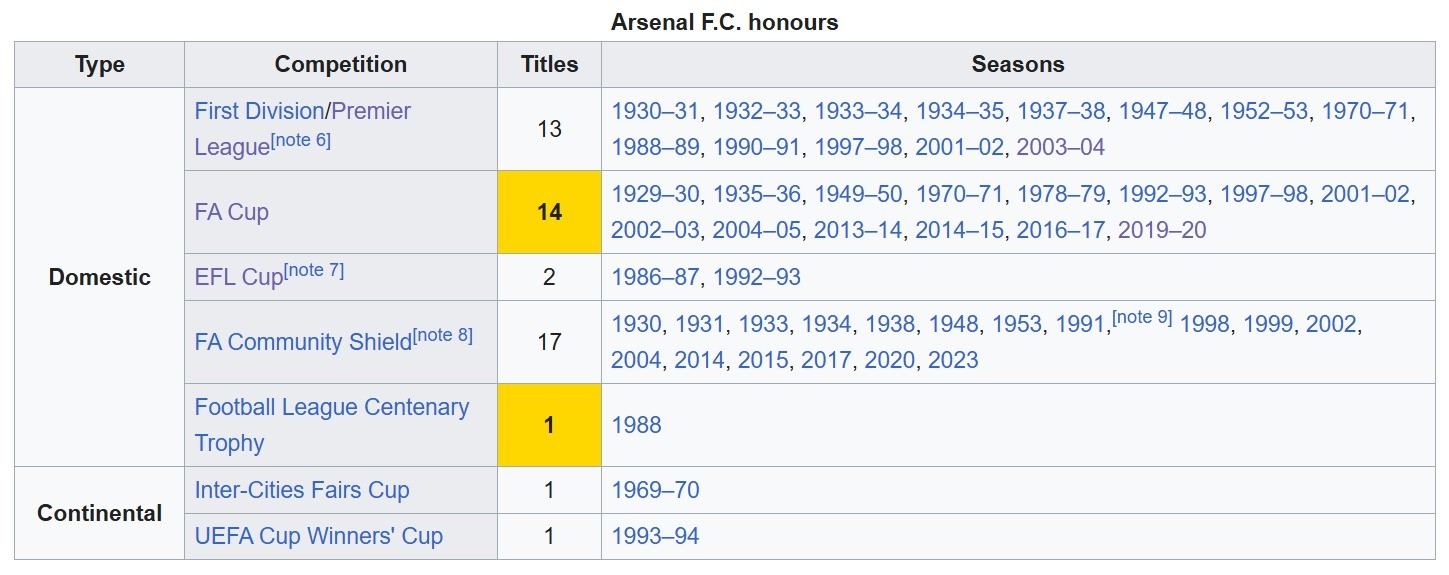Open the First Division link
Screen dimensions: 1449x575
[x=260, y=111]
